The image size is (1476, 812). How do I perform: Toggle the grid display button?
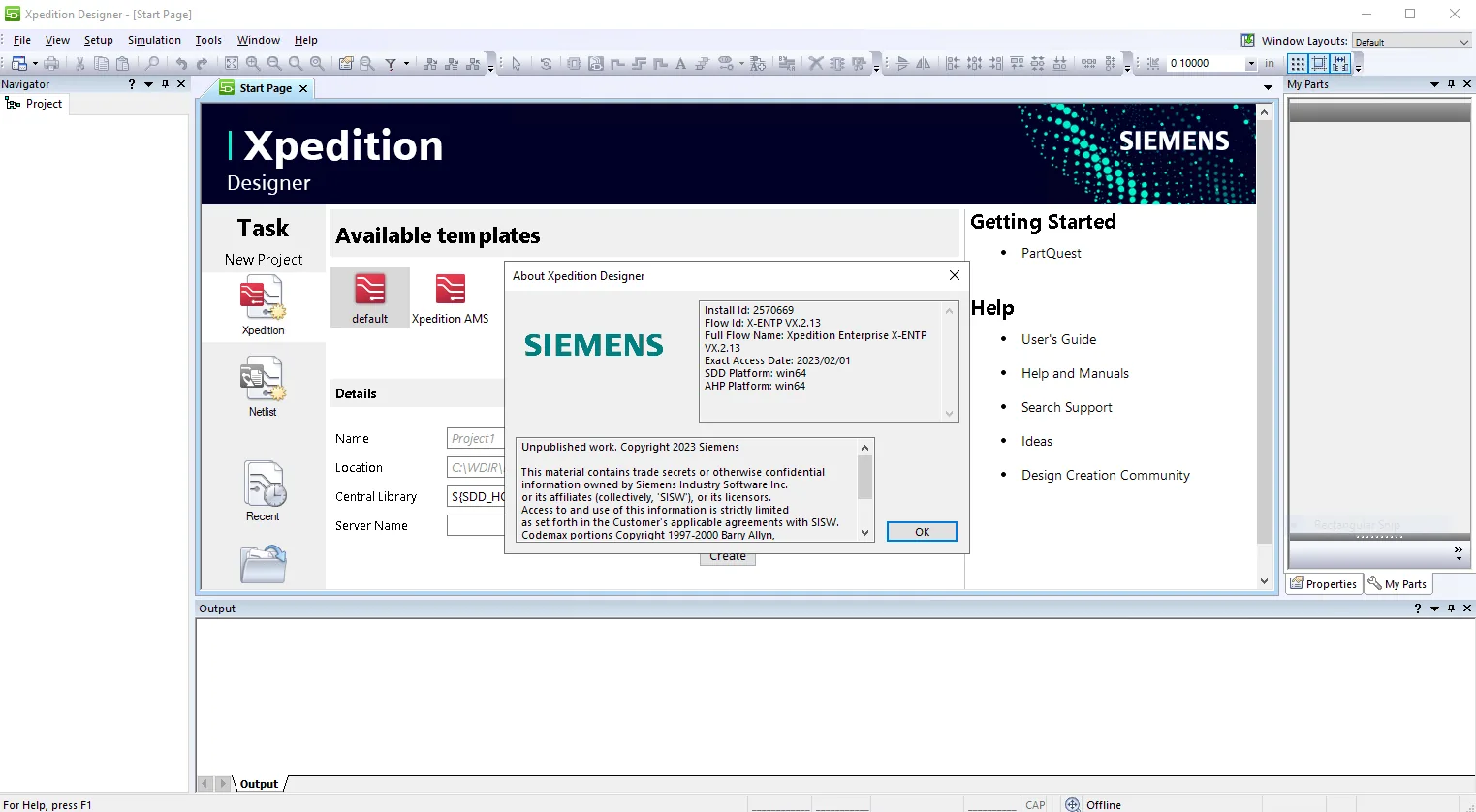click(x=1298, y=63)
